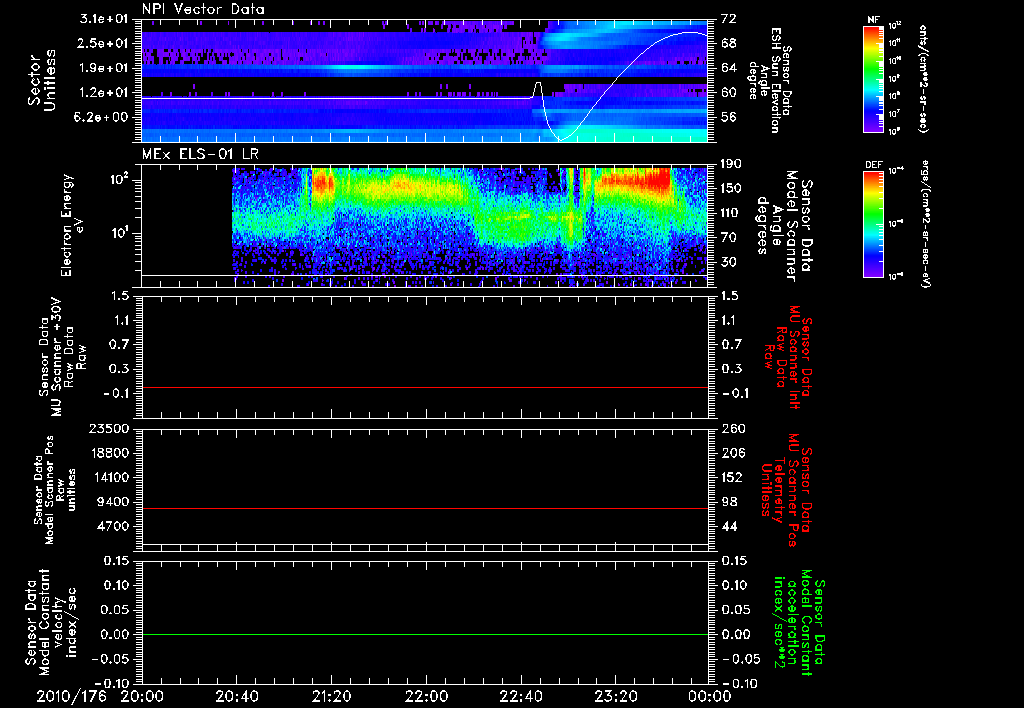The height and width of the screenshot is (708, 1024).
Task: Click the 21:20 time axis label
Action: coord(332,696)
